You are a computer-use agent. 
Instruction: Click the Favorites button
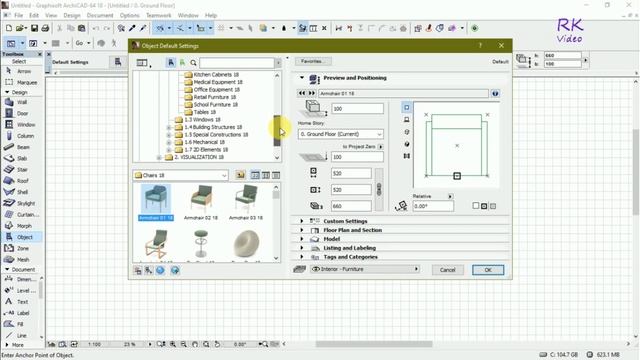click(313, 61)
